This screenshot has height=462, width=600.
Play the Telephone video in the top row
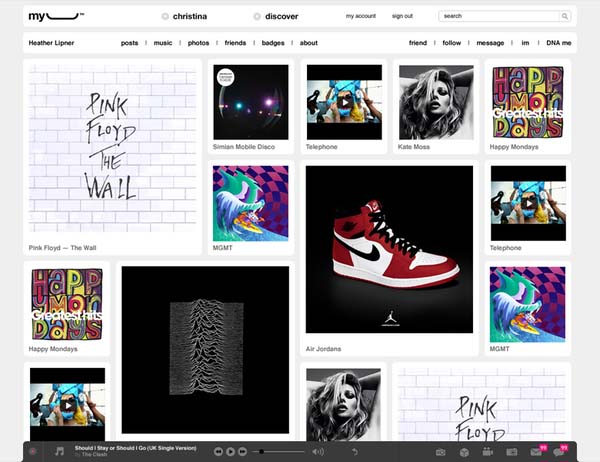click(x=345, y=102)
